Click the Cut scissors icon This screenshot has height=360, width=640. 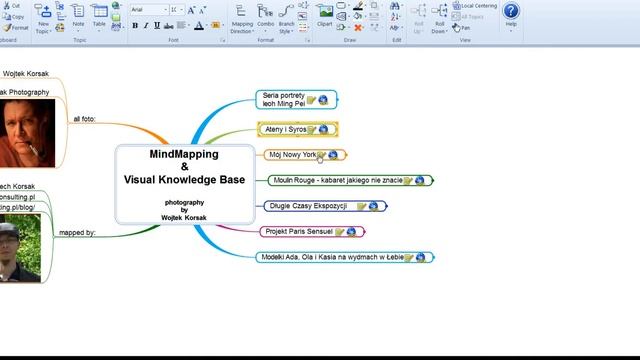7,6
